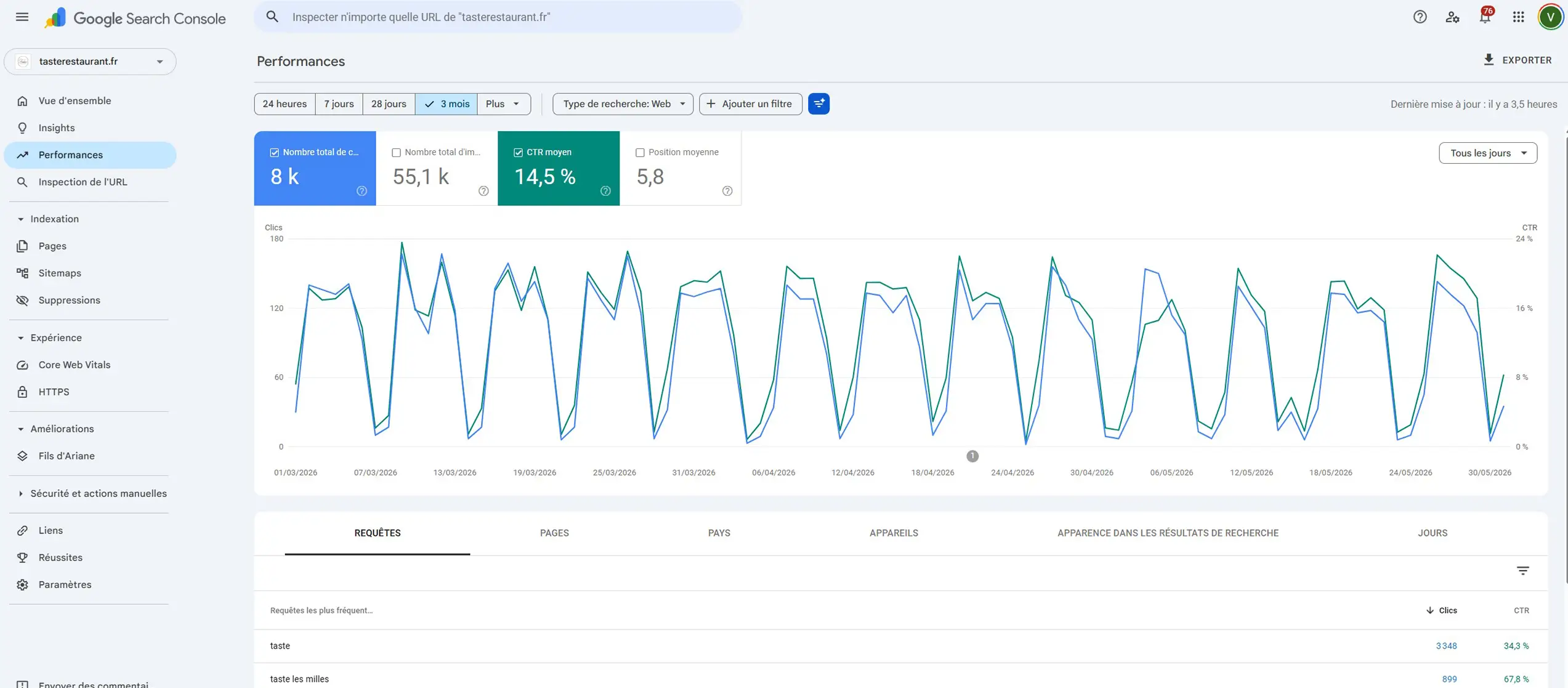Screen dimensions: 1568x688
Task: Sort table by Clics column
Action: click(x=1441, y=610)
